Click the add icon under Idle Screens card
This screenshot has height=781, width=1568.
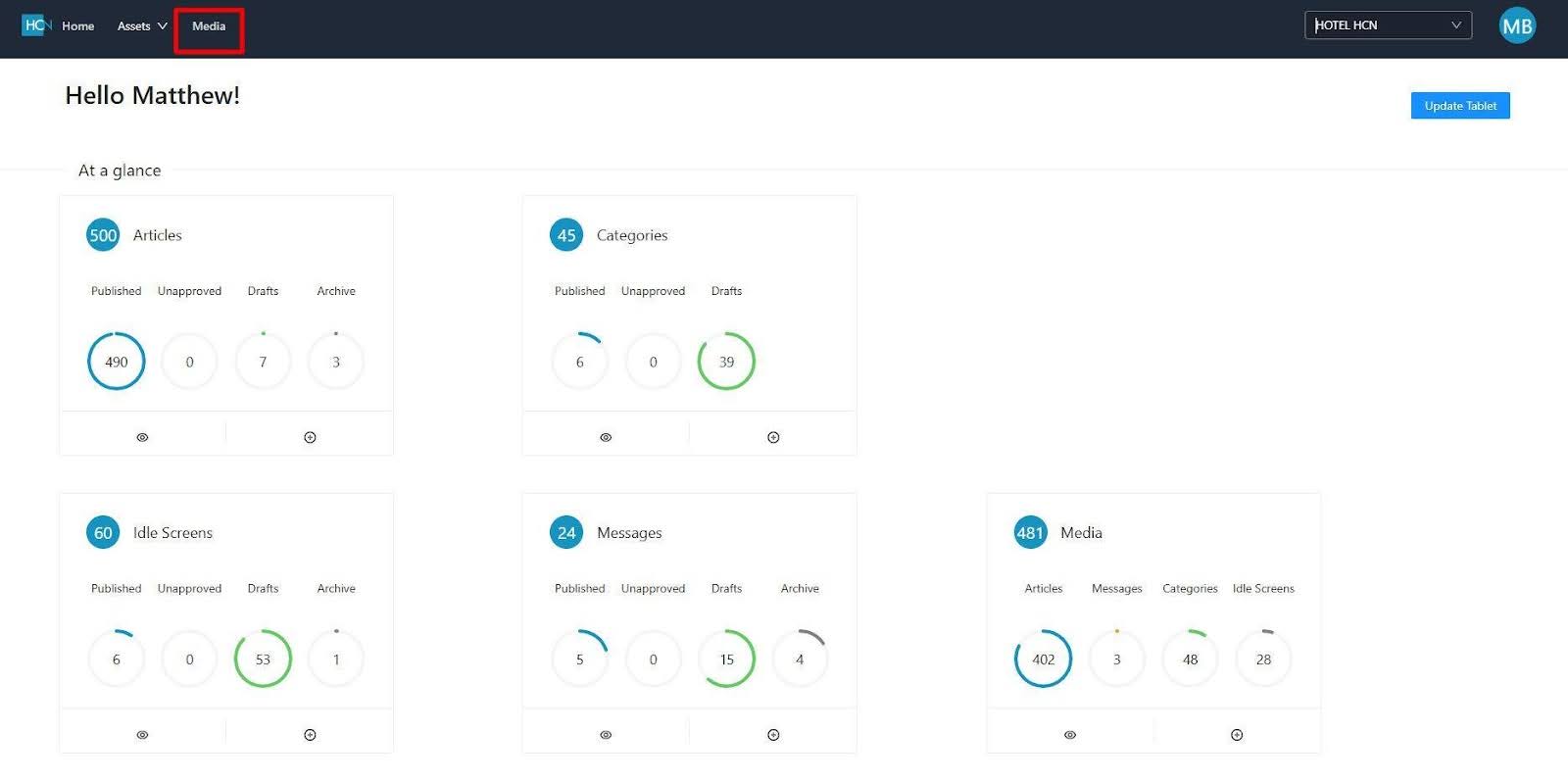[310, 735]
